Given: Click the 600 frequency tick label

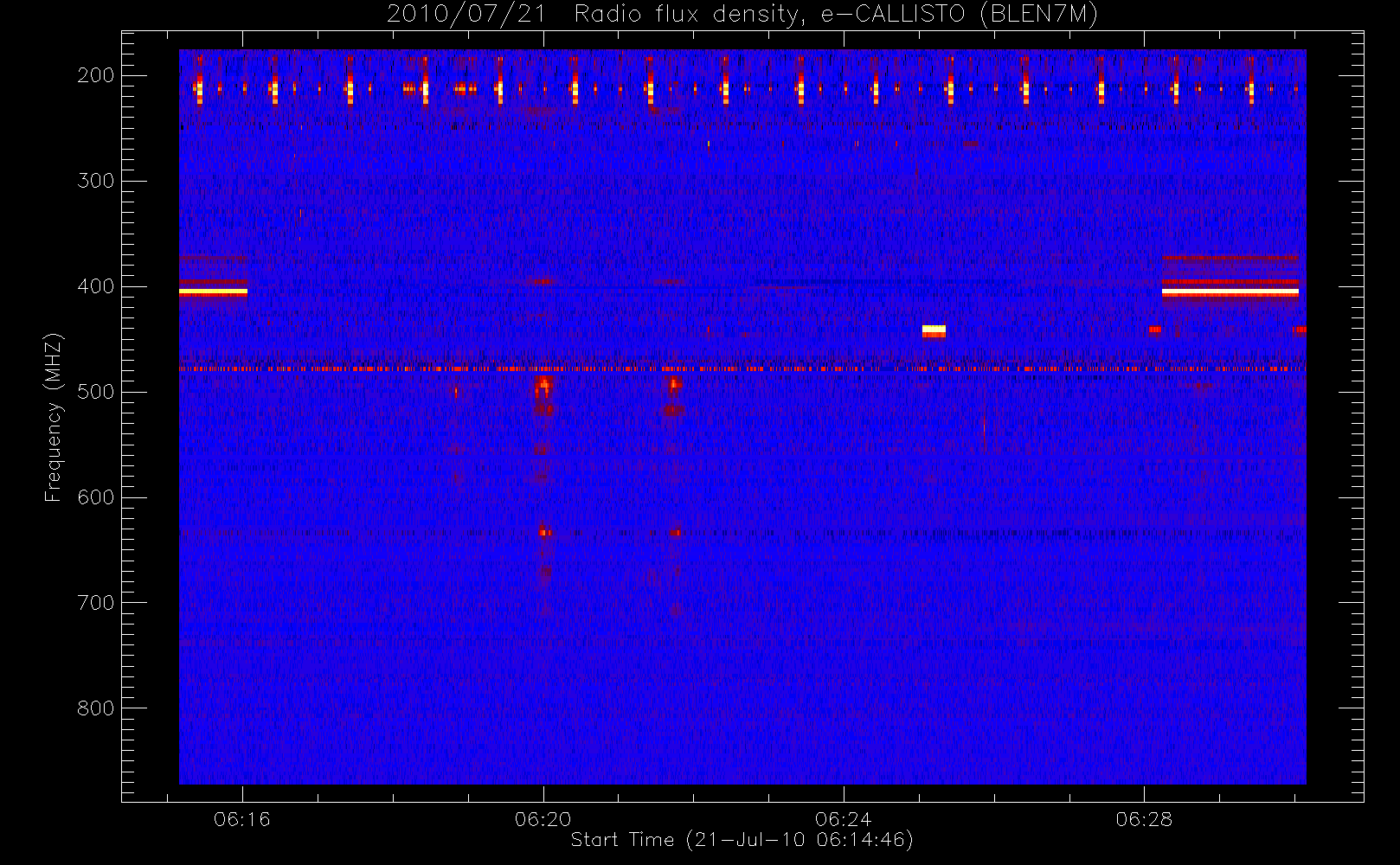Looking at the screenshot, I should point(95,497).
